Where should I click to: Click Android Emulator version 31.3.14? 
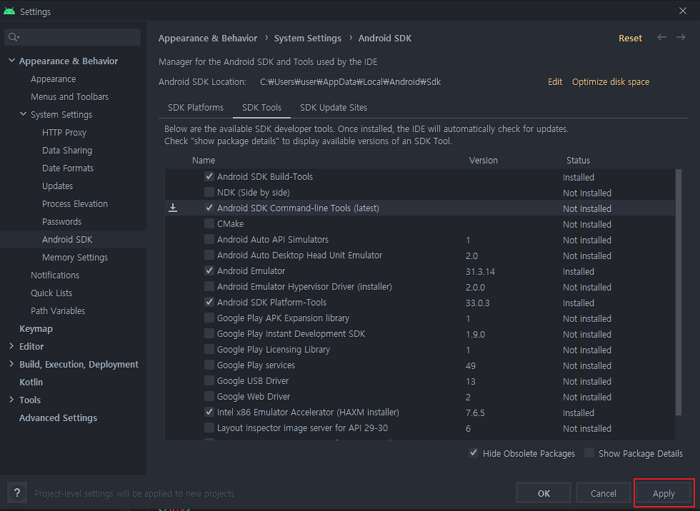click(x=480, y=271)
